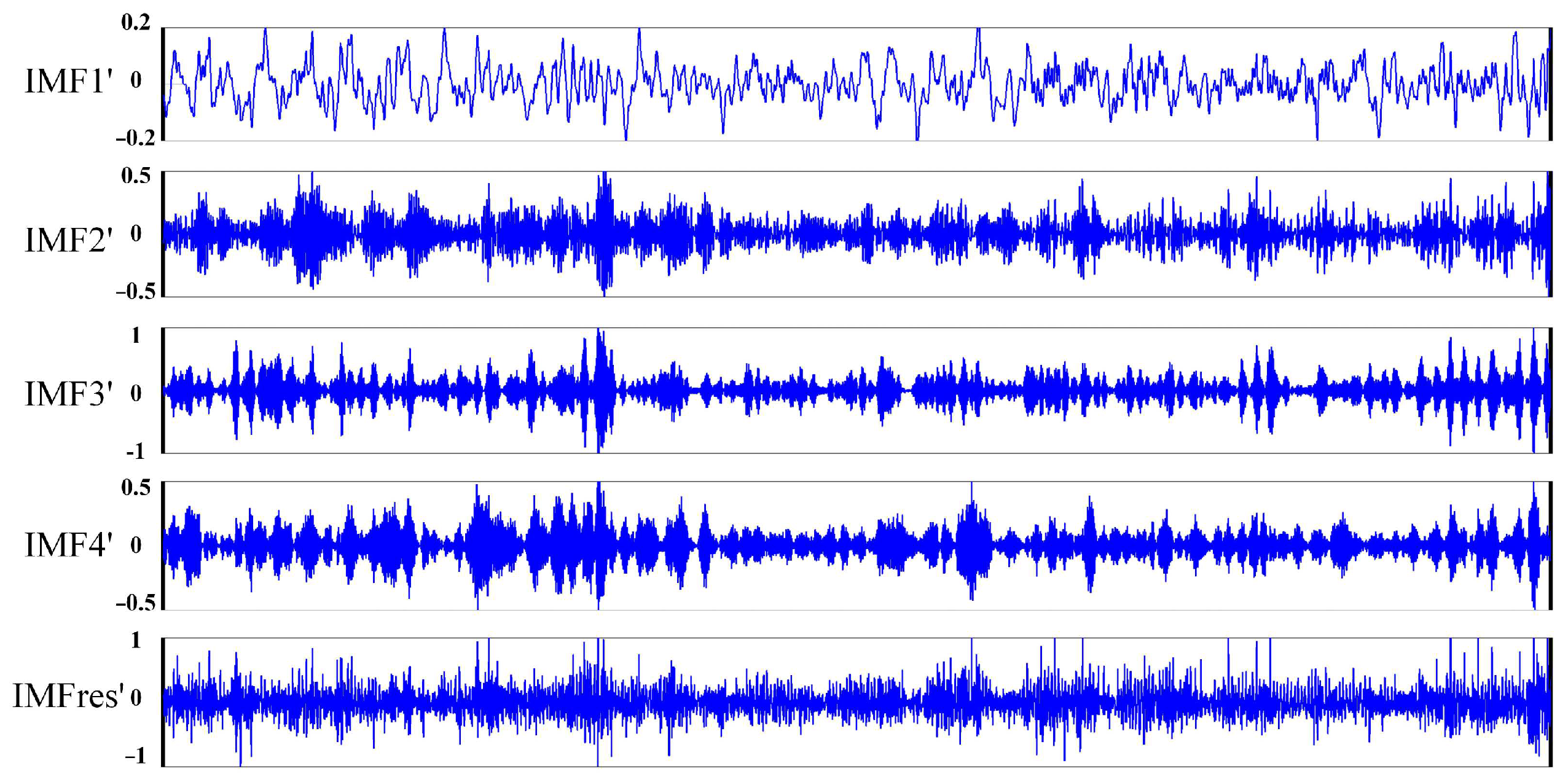
Task: Click inside the IMF2' waveform plot
Action: pyautogui.click(x=857, y=234)
